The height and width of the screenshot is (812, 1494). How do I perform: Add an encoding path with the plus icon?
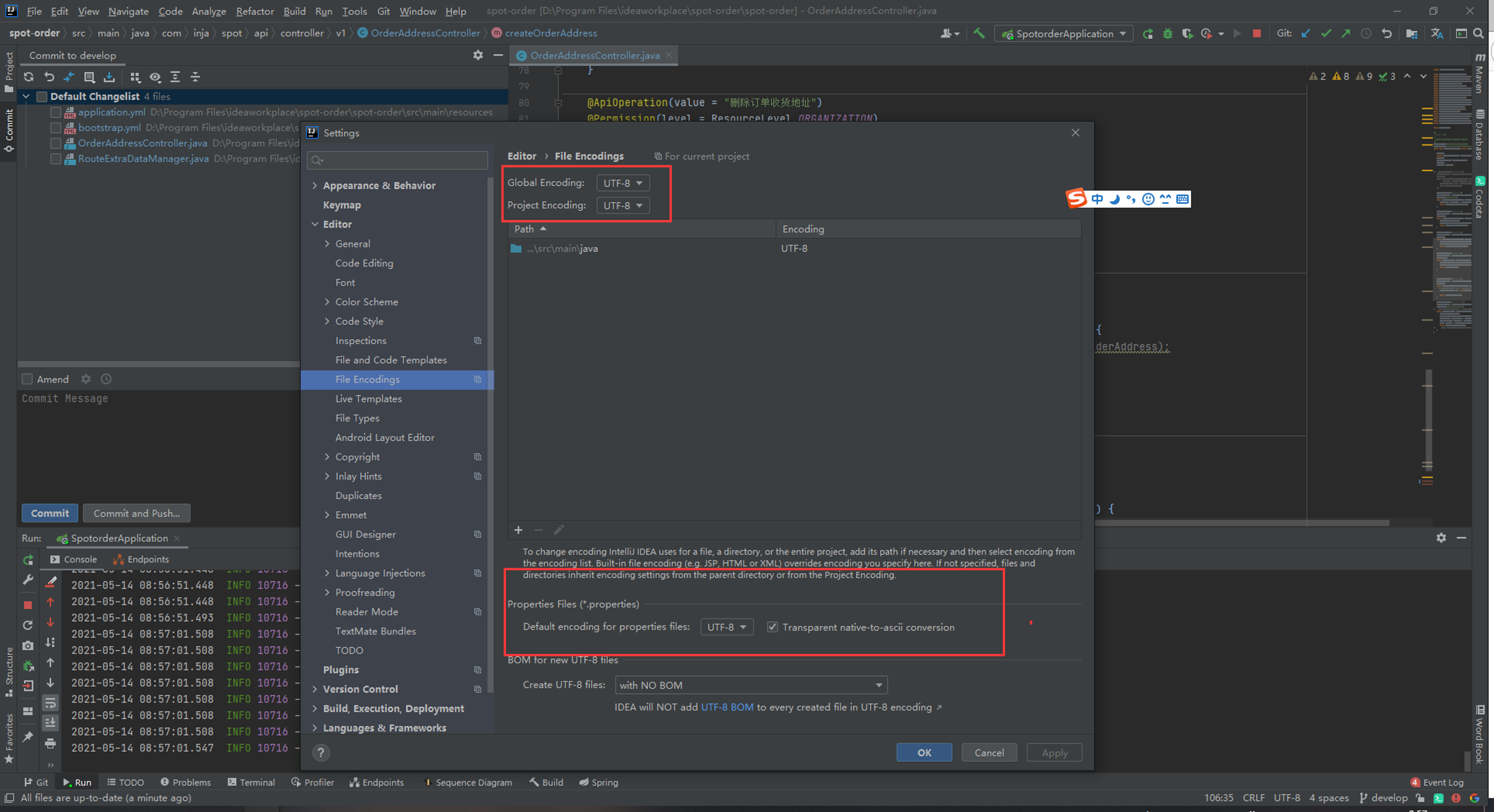[x=518, y=530]
